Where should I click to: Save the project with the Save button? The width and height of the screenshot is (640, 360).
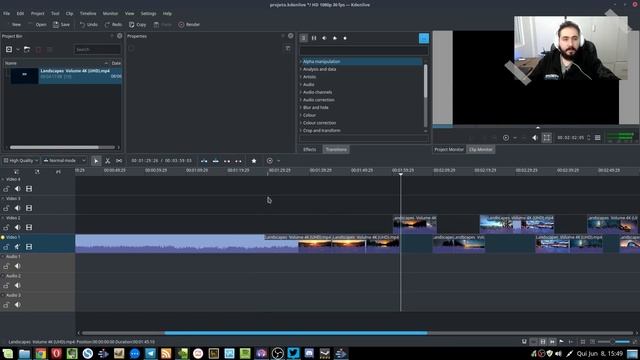coord(62,24)
